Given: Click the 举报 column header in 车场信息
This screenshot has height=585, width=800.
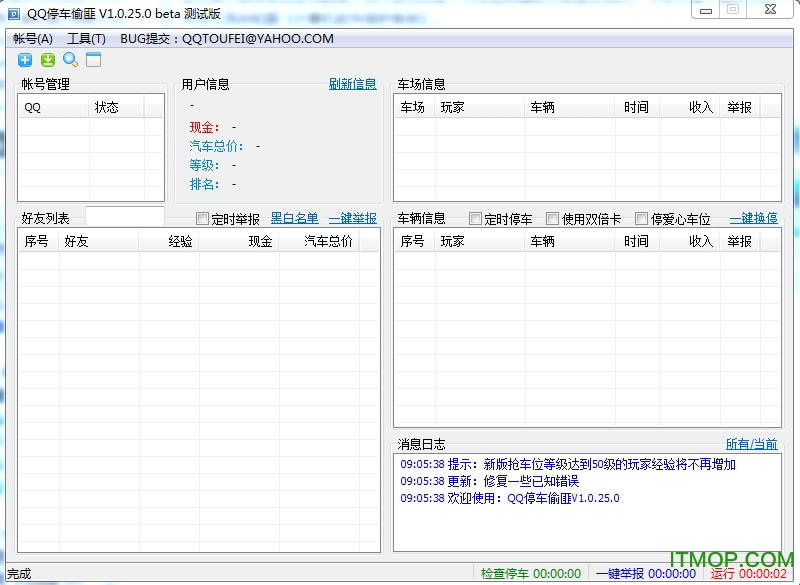Looking at the screenshot, I should click(x=740, y=108).
